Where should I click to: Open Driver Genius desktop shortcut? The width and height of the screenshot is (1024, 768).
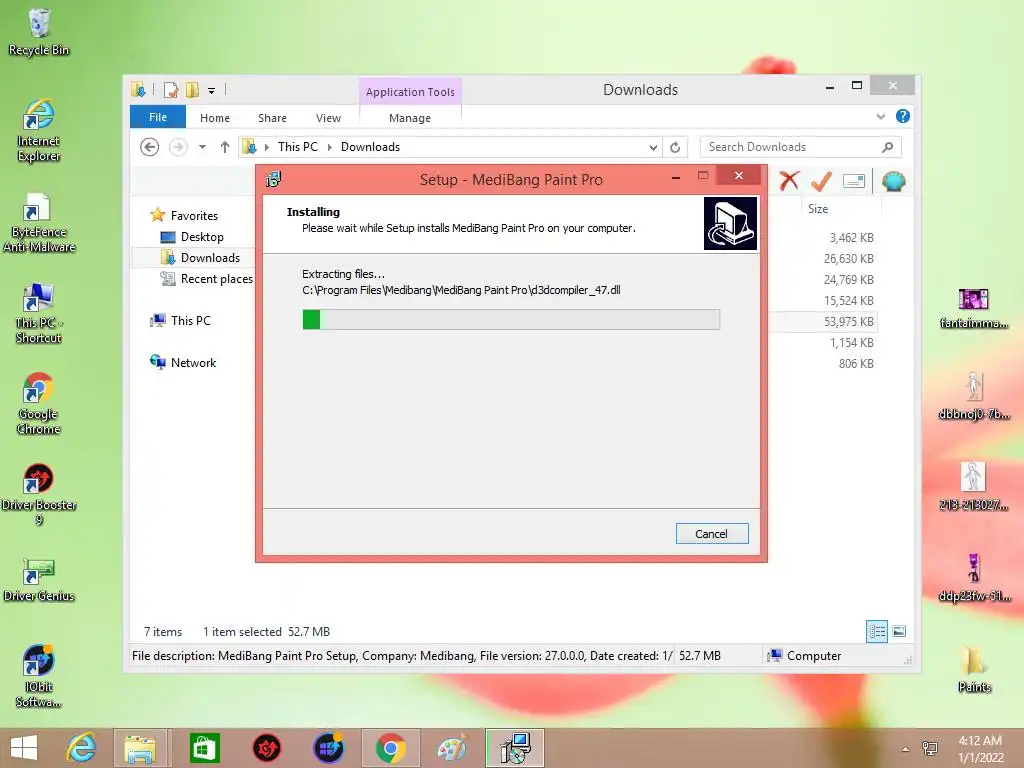tap(39, 580)
